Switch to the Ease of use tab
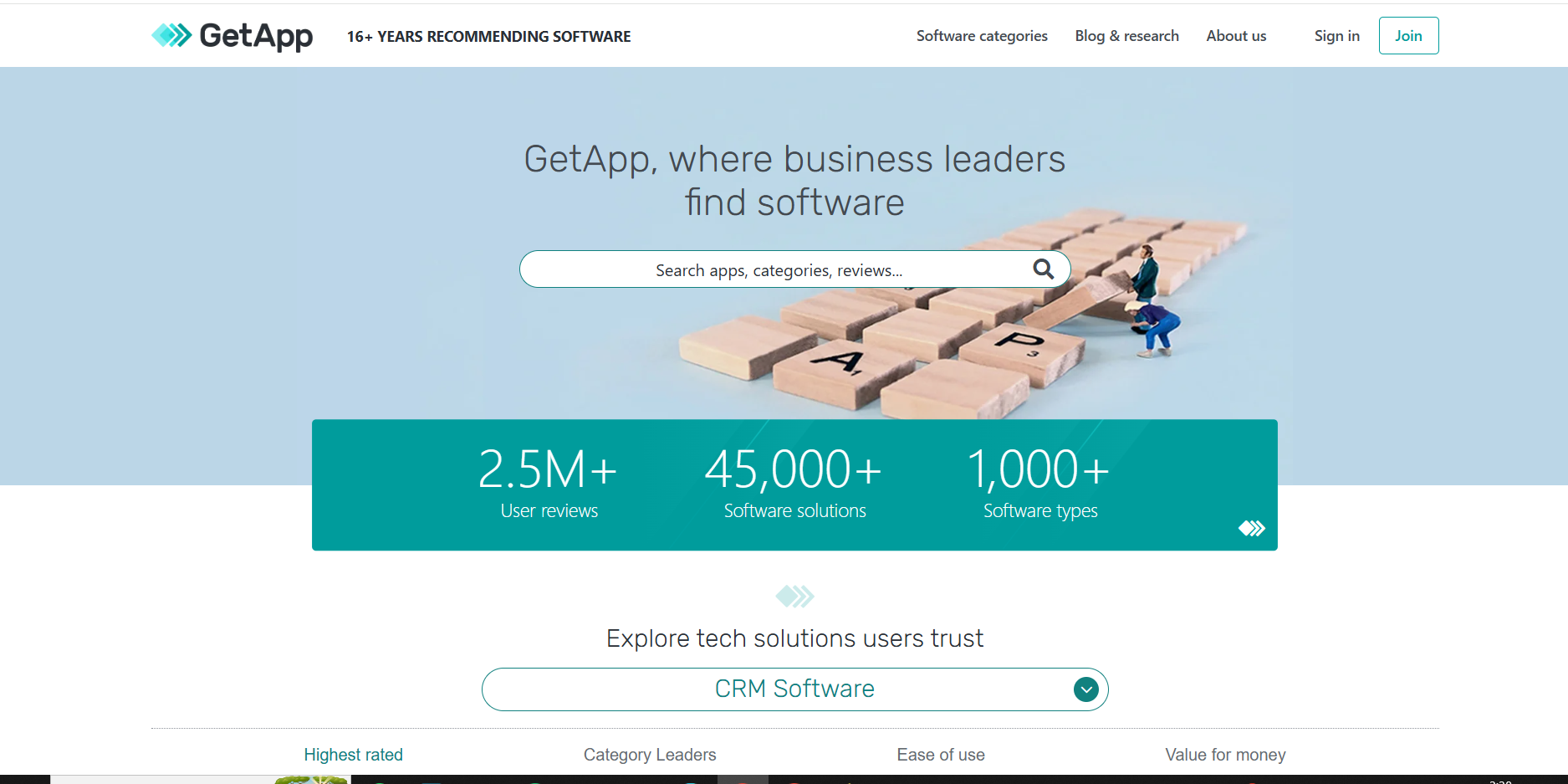Image resolution: width=1568 pixels, height=784 pixels. [941, 755]
